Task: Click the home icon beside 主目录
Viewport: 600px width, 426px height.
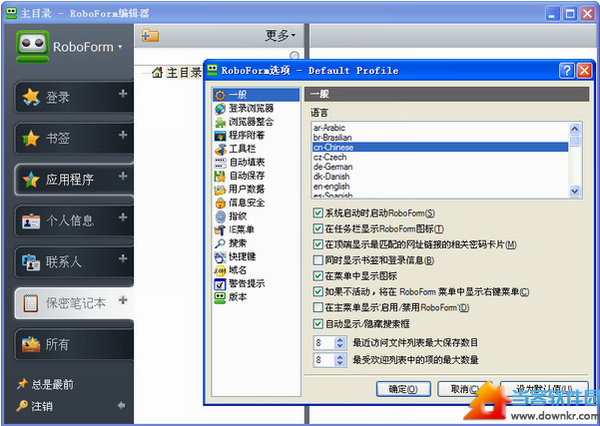Action: point(157,72)
